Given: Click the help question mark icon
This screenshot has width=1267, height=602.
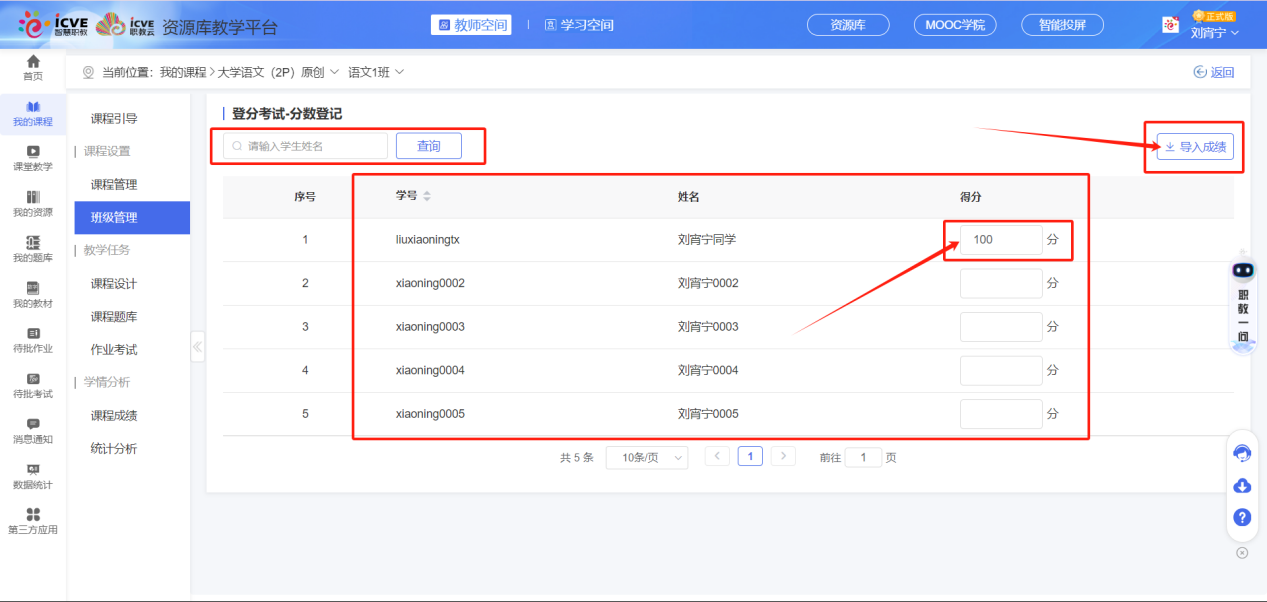Looking at the screenshot, I should pos(1241,517).
